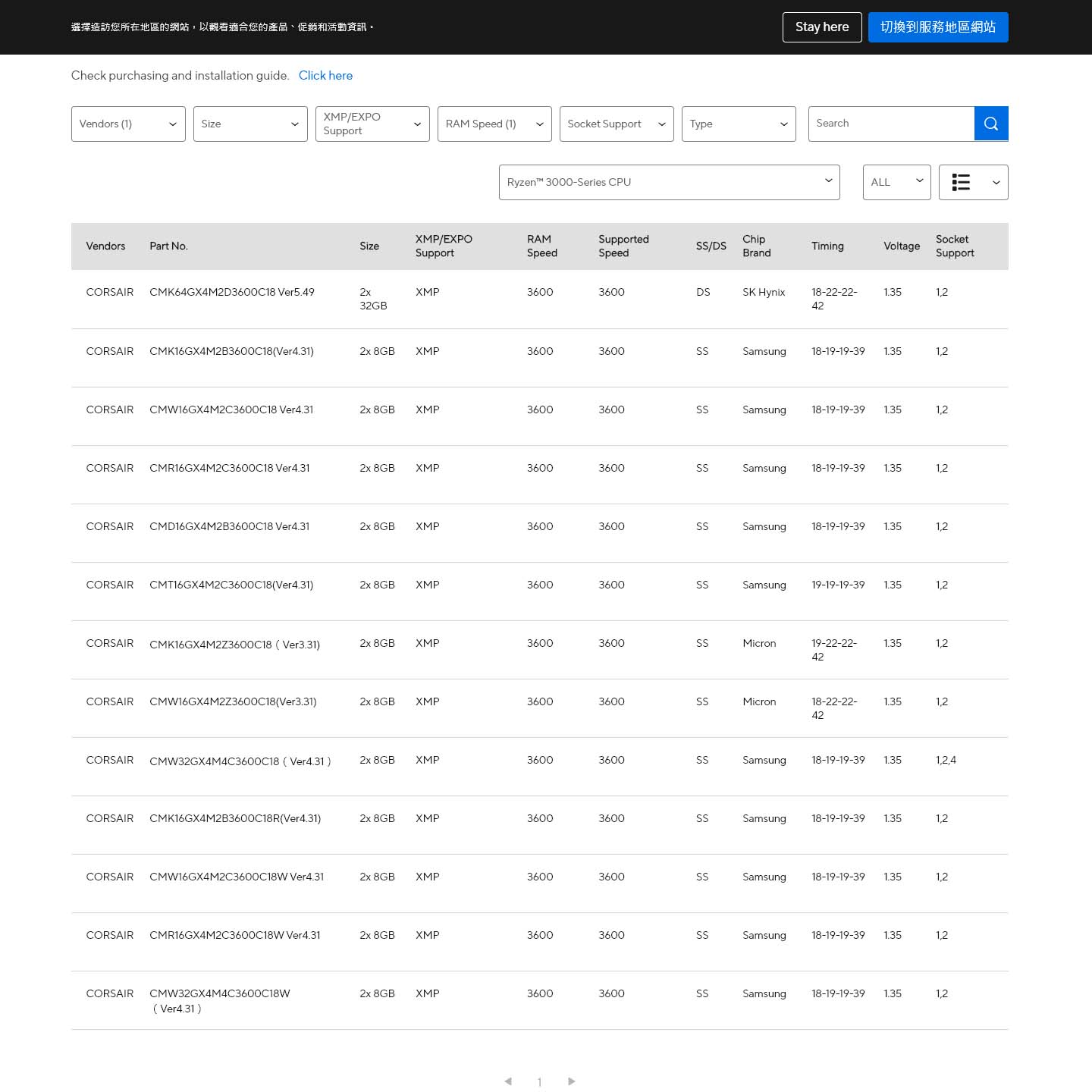Image resolution: width=1092 pixels, height=1092 pixels.
Task: Open Ryzen 3000-Series CPU selector
Action: (669, 182)
